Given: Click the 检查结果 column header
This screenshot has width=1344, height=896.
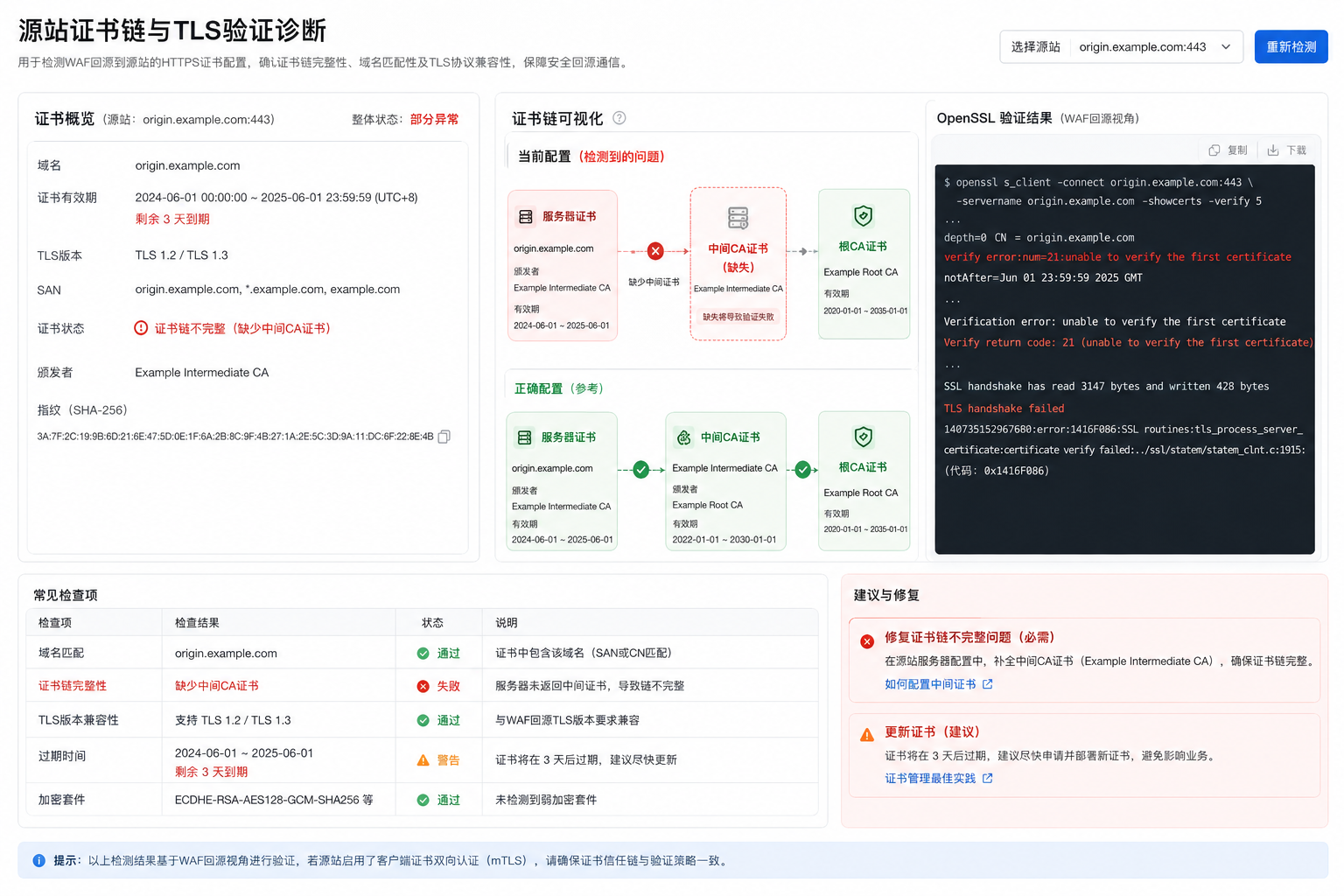Looking at the screenshot, I should (197, 623).
